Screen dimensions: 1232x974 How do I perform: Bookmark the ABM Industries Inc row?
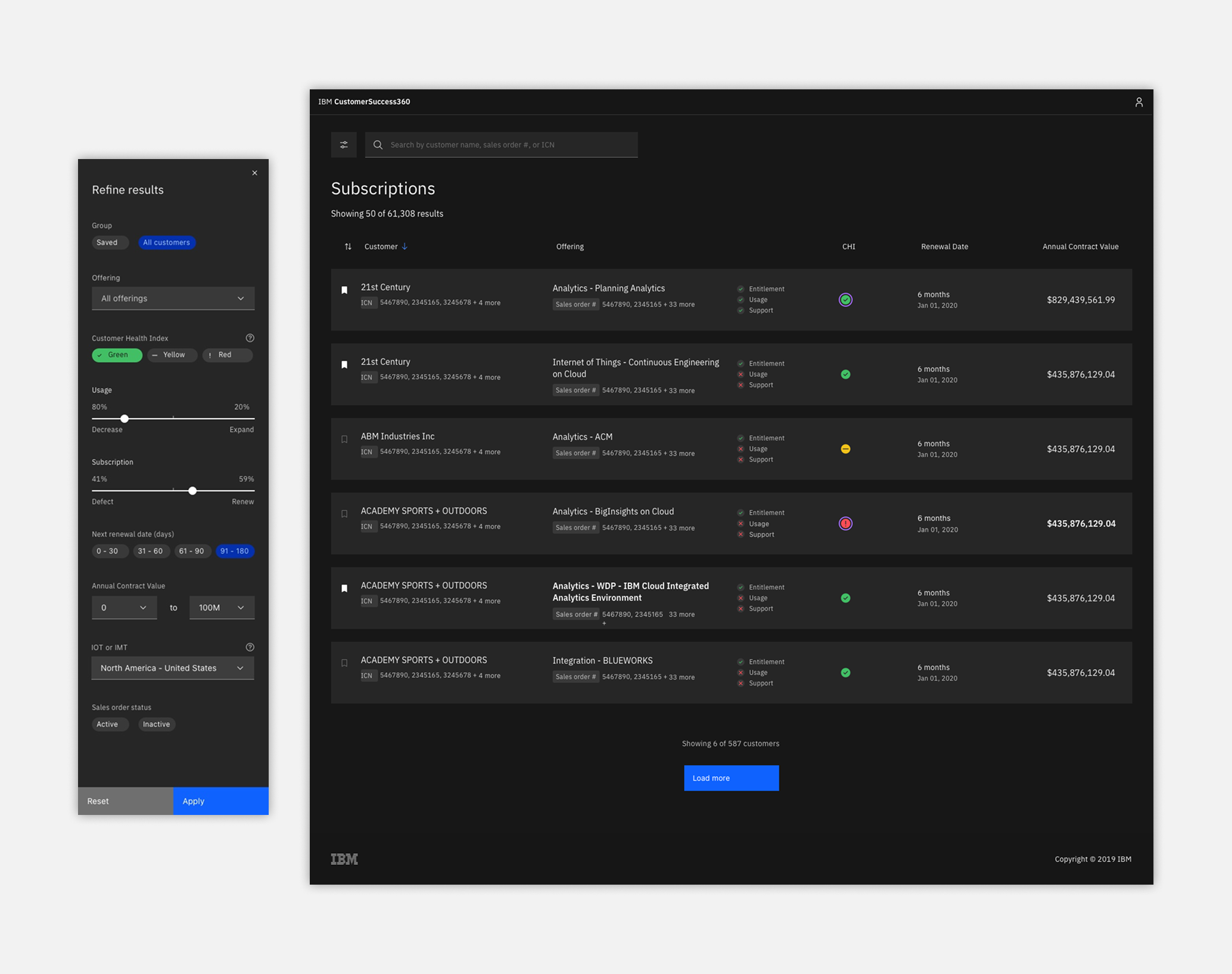(344, 440)
